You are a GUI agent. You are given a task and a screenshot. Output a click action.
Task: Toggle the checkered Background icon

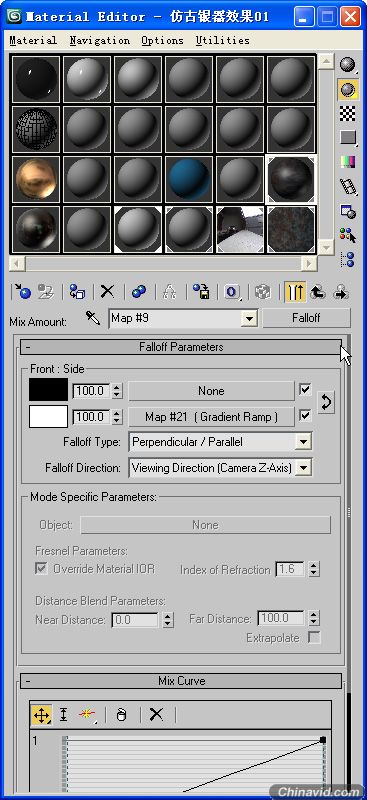[x=348, y=113]
